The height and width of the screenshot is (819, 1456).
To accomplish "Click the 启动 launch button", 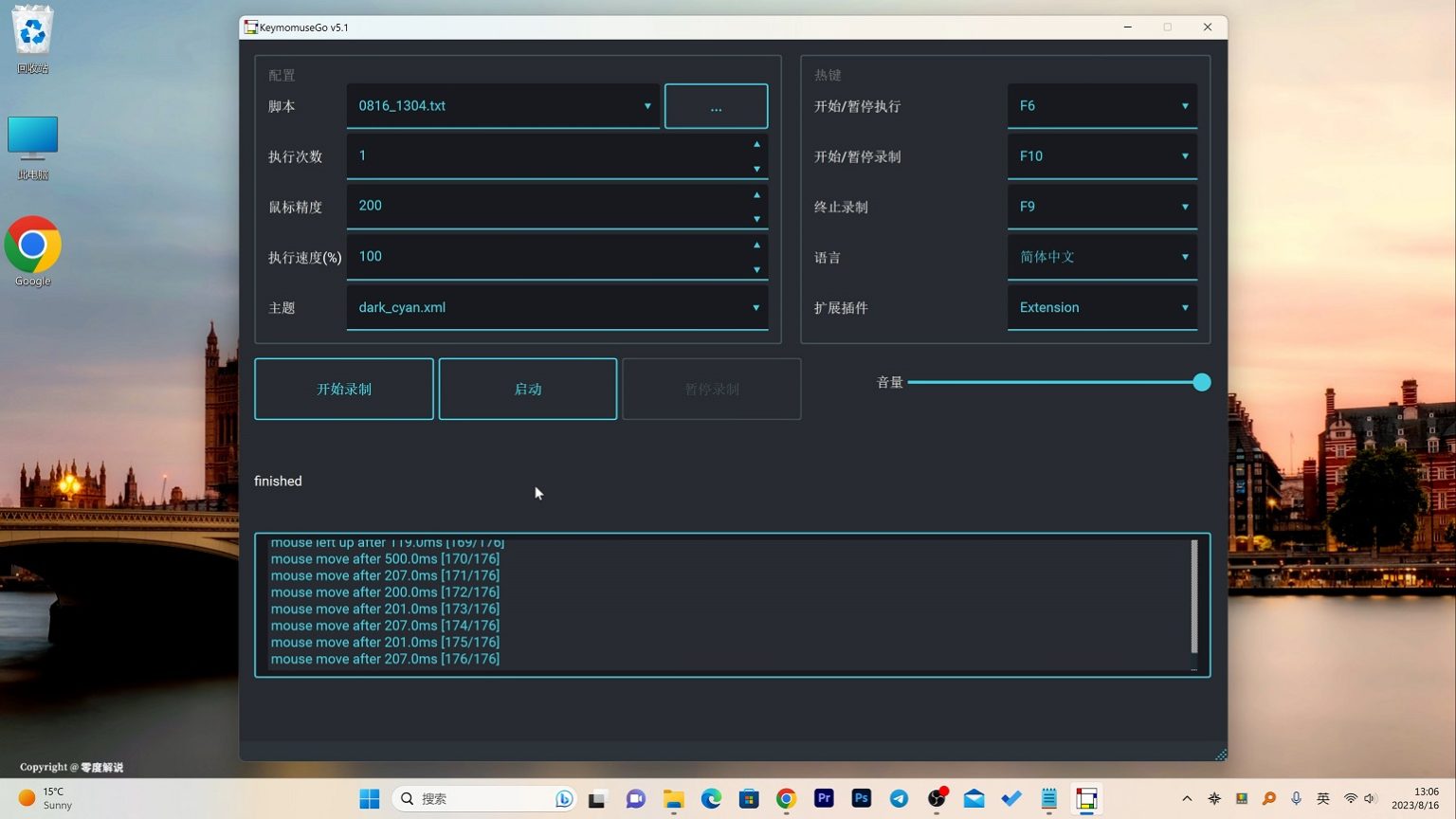I will click(528, 389).
